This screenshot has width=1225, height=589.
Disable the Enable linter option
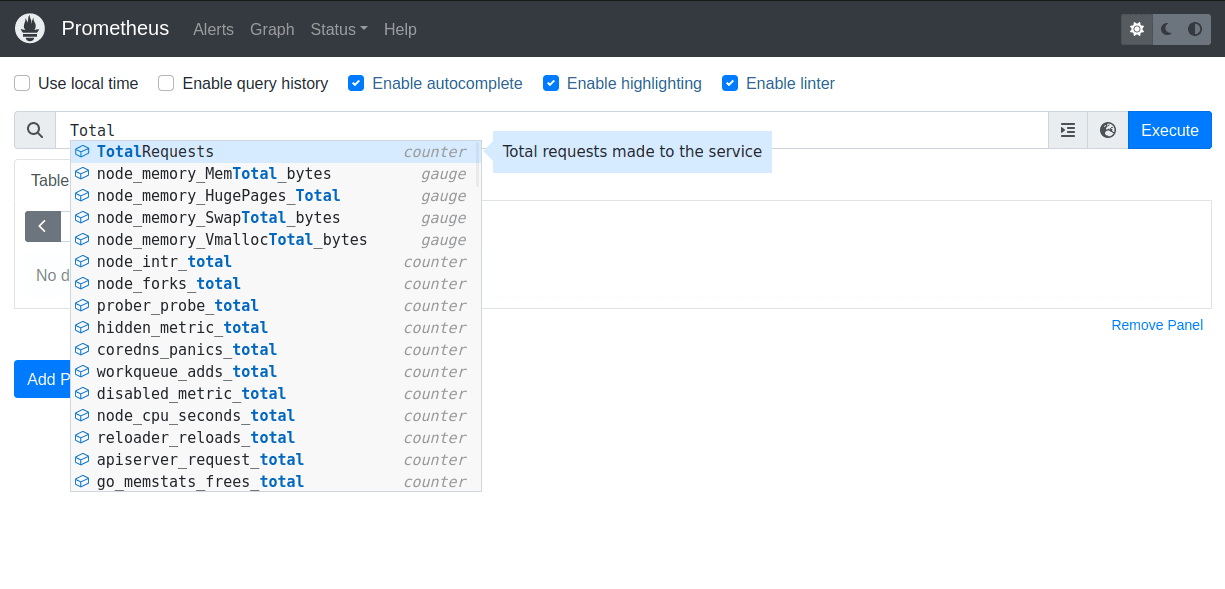click(730, 83)
